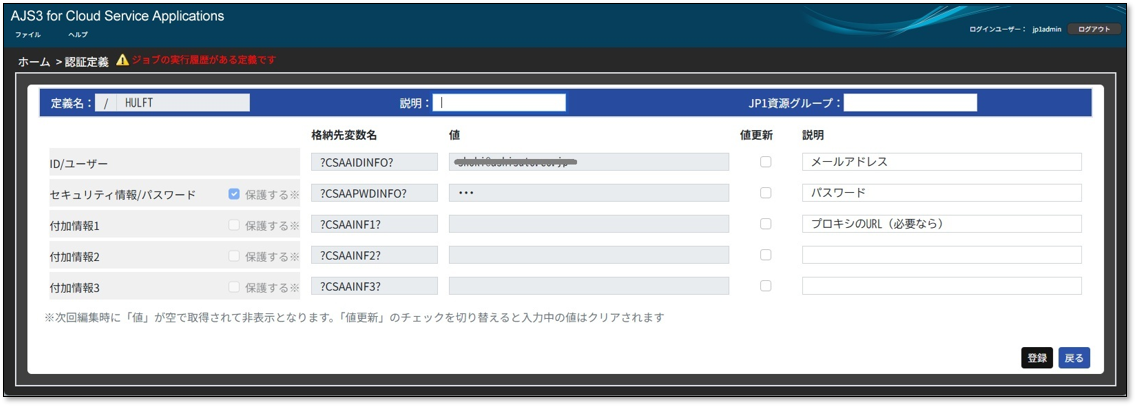This screenshot has height=406, width=1136.
Task: Open the ヘルプ menu
Action: click(78, 35)
